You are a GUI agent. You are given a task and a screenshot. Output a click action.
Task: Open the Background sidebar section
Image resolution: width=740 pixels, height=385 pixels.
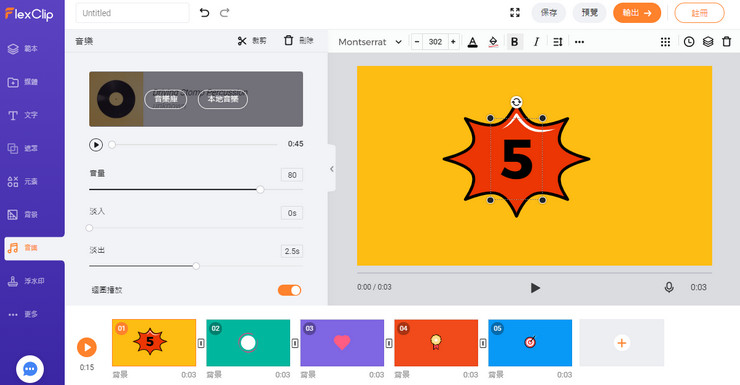[22, 215]
